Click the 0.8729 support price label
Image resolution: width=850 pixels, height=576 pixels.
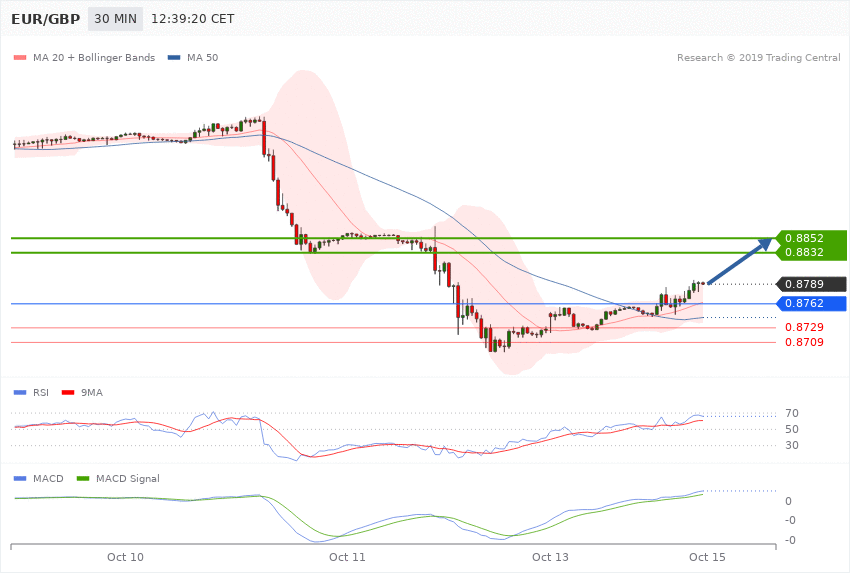tap(804, 327)
